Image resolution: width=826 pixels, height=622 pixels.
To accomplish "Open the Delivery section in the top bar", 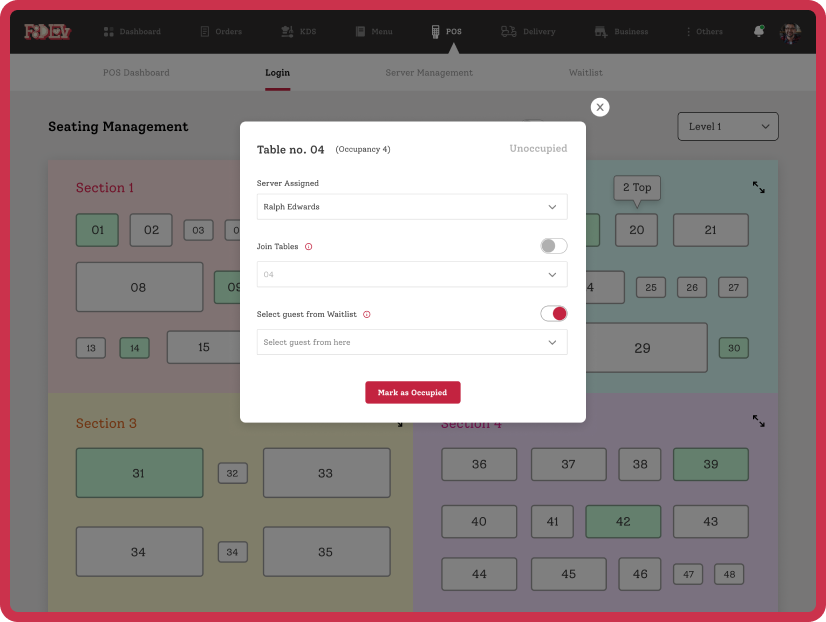I will pyautogui.click(x=528, y=32).
